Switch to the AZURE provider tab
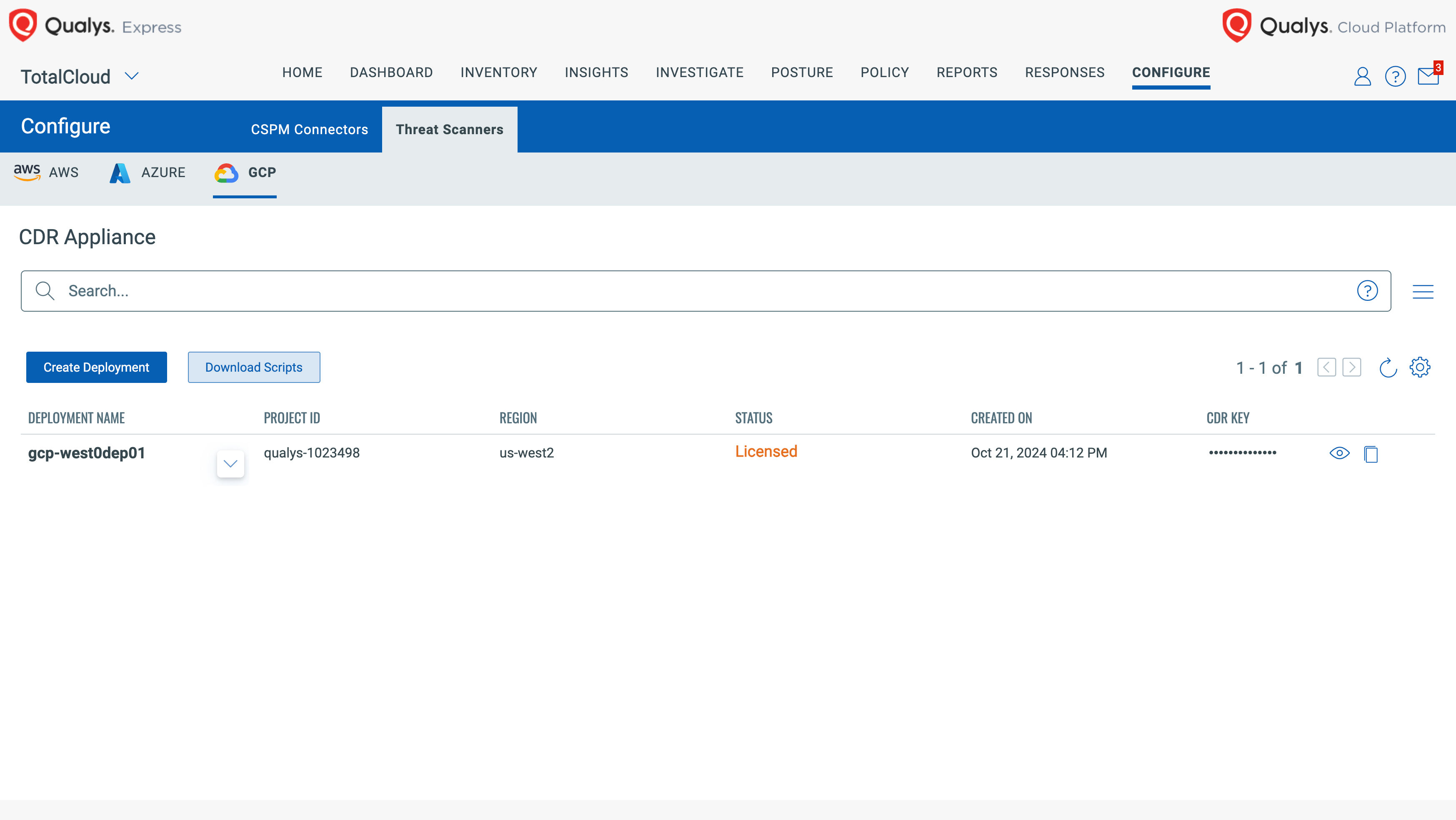The image size is (1456, 820). tap(147, 172)
